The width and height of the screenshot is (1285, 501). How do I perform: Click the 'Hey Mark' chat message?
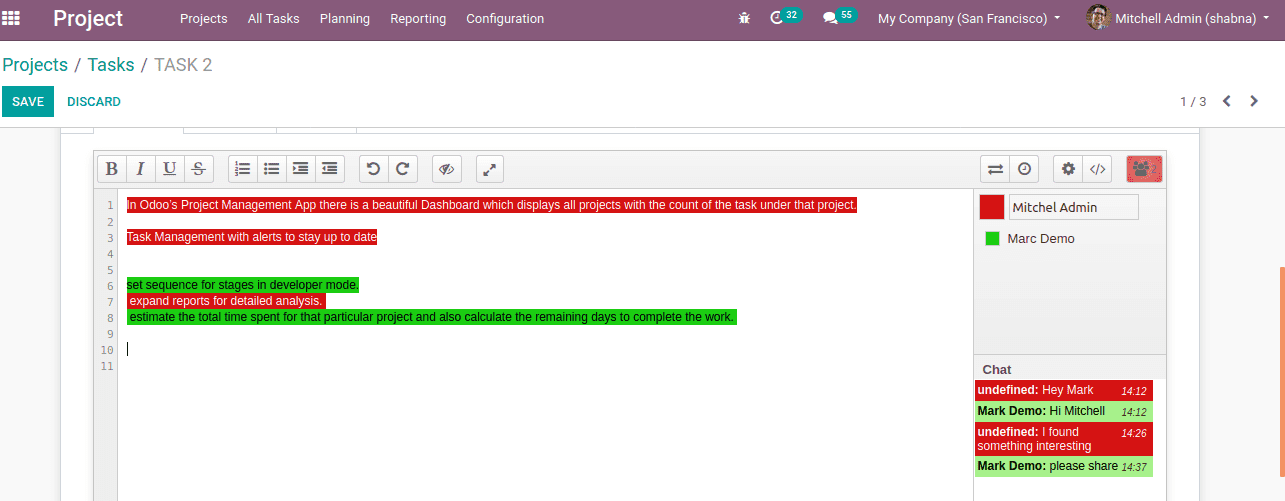(x=1064, y=390)
